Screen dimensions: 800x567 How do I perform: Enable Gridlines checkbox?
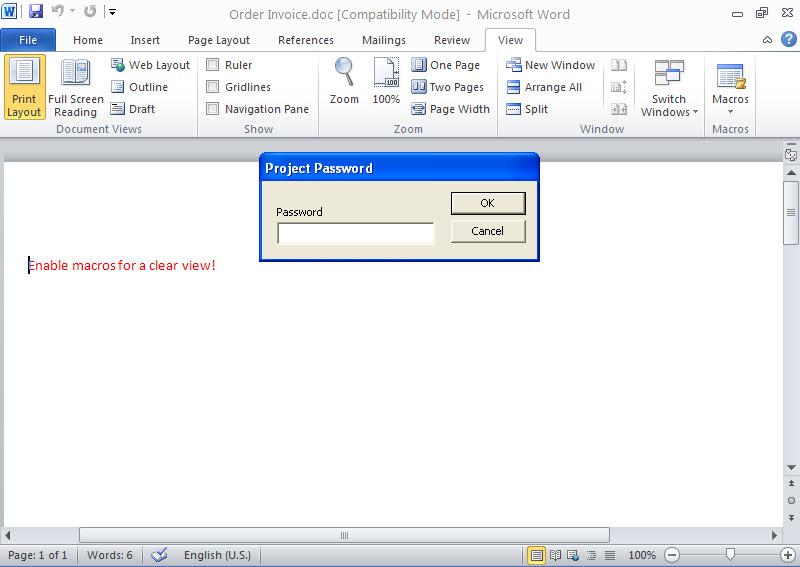click(213, 87)
